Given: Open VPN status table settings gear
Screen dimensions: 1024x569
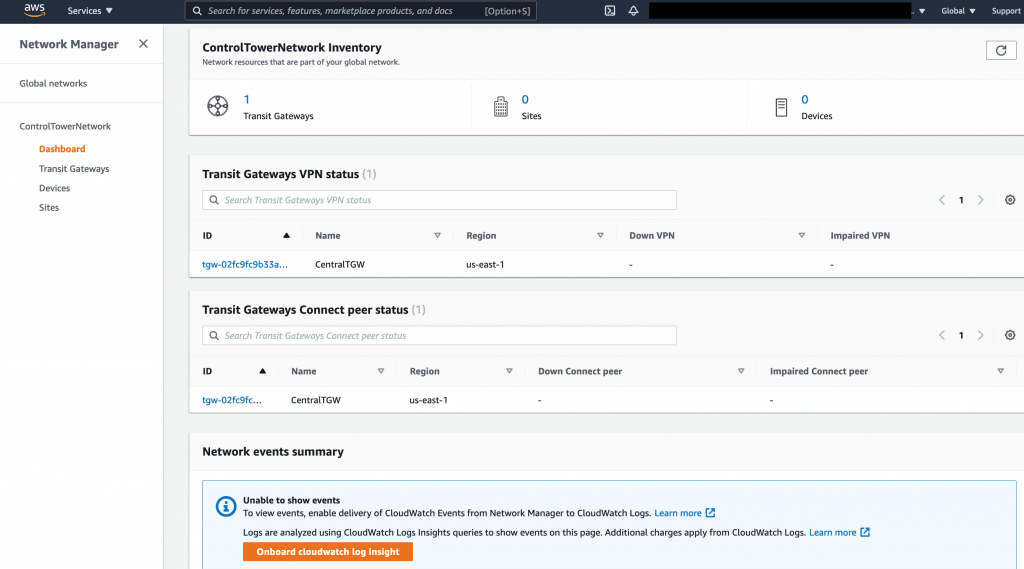Looking at the screenshot, I should point(1010,200).
